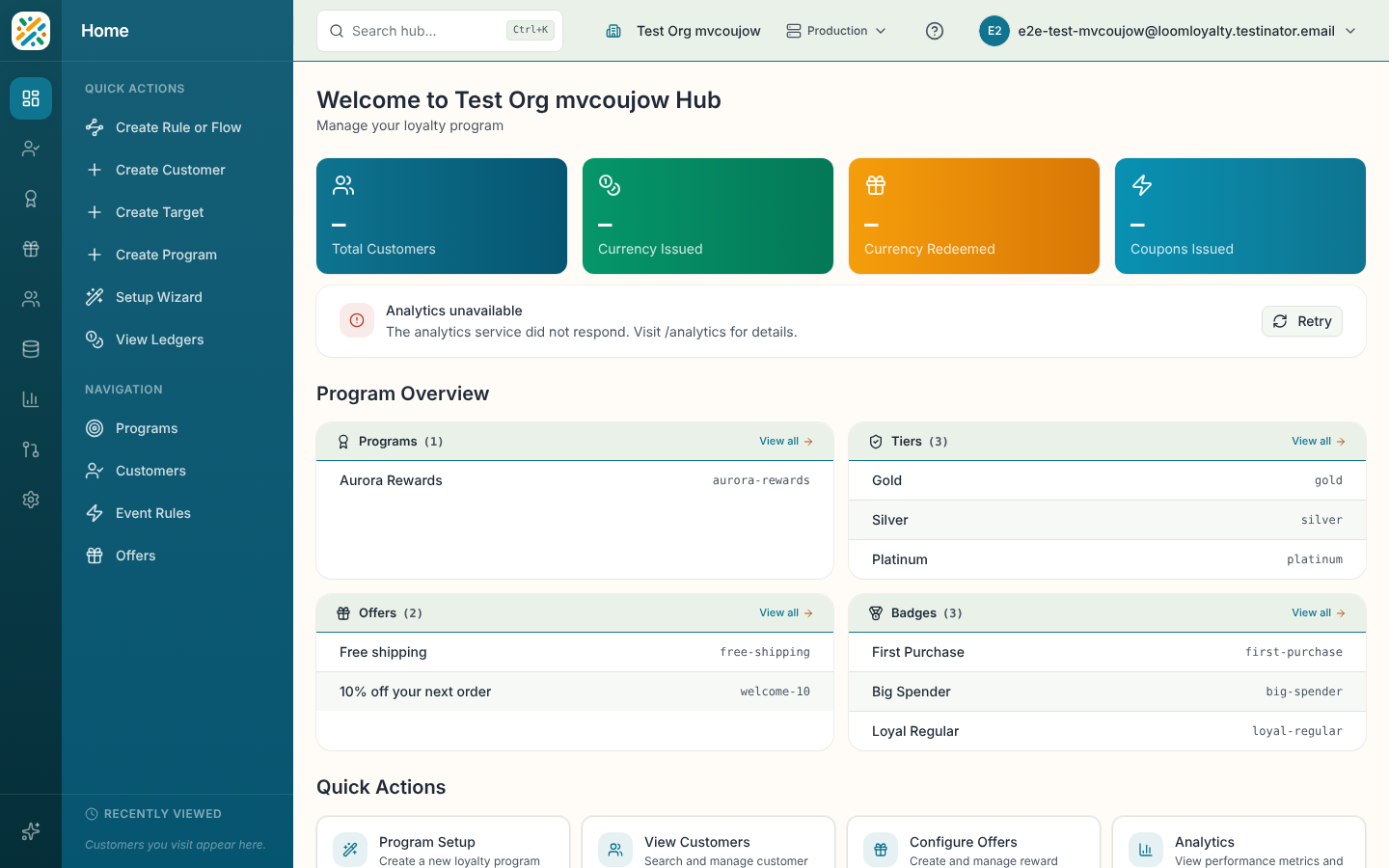The height and width of the screenshot is (868, 1389).
Task: Click View all in the Badges panel
Action: [1319, 613]
